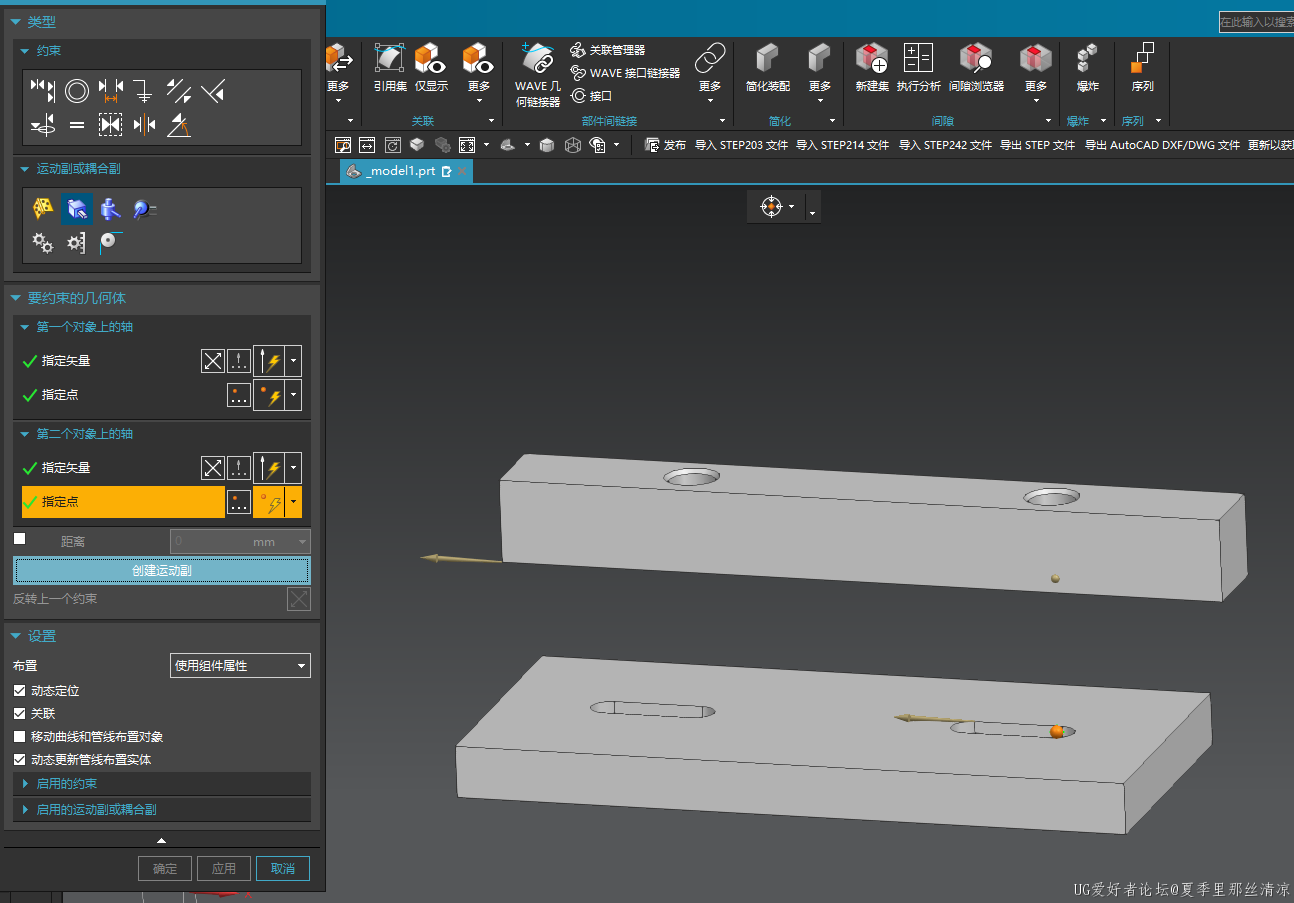
Task: Toggle 动态更新管线布置实体 checkbox
Action: tap(19, 760)
